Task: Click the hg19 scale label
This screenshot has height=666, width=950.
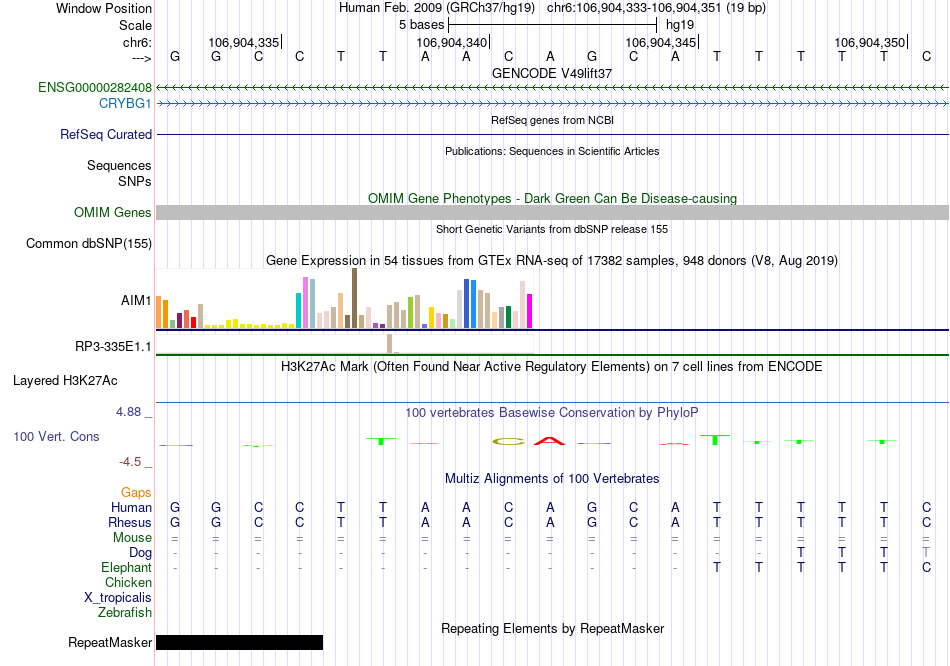Action: (680, 25)
